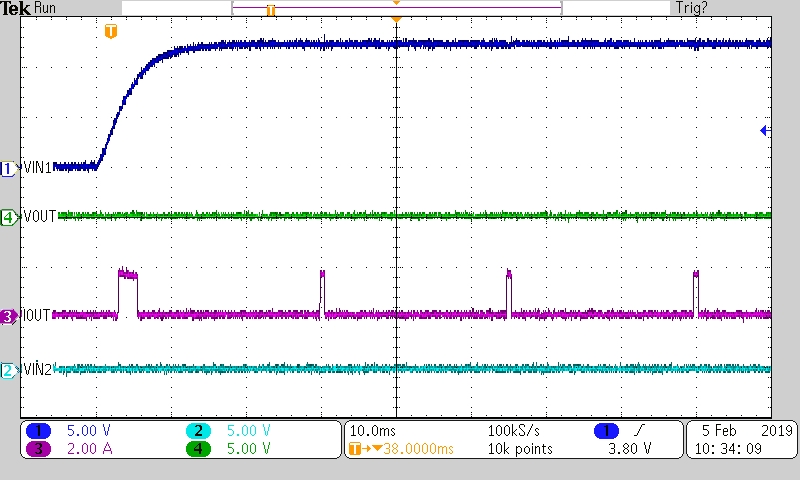The width and height of the screenshot is (800, 480).
Task: Click the channel 4 VOUT ground marker
Action: [x=9, y=216]
